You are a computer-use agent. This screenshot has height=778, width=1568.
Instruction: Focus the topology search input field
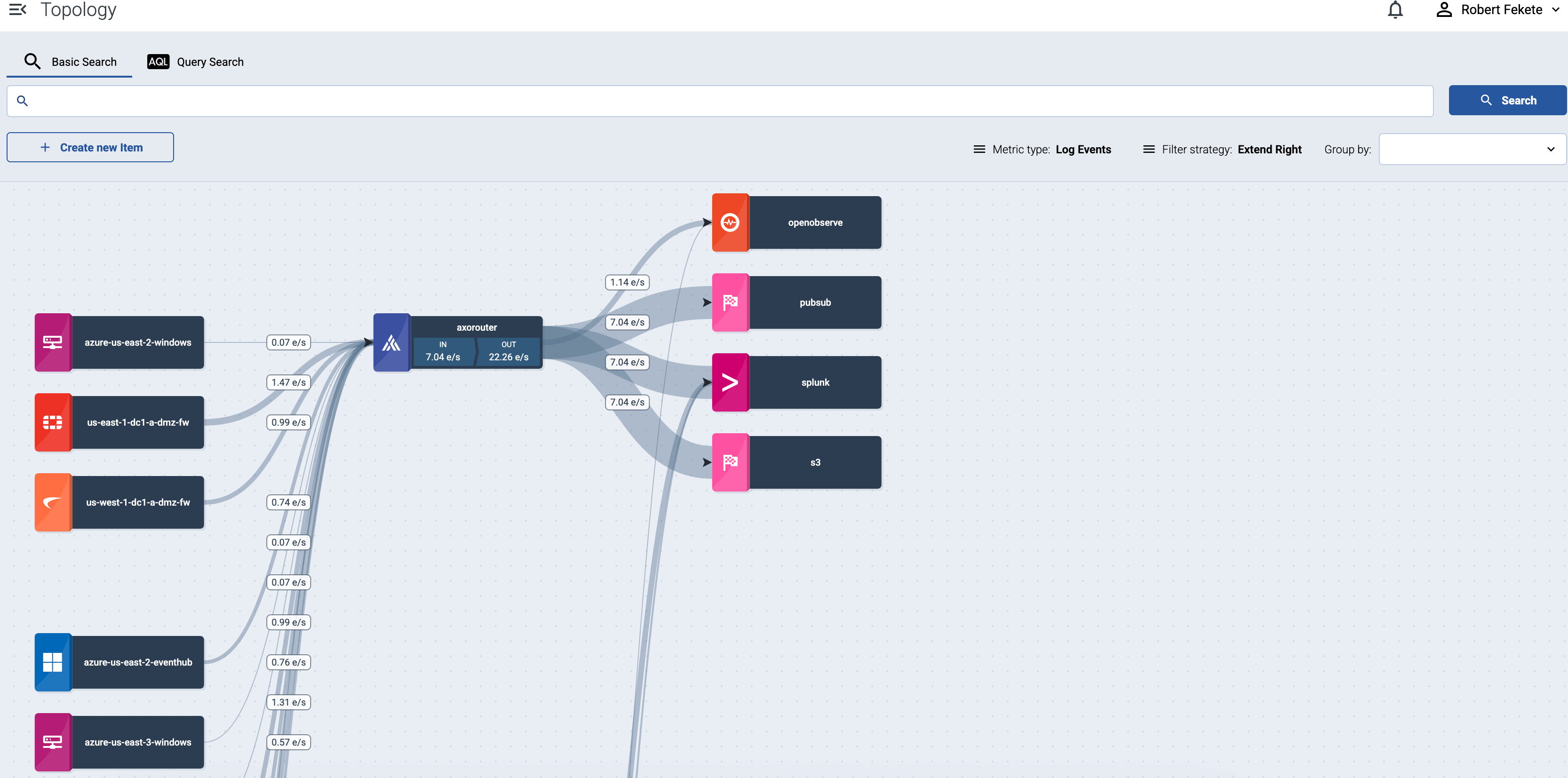[719, 101]
